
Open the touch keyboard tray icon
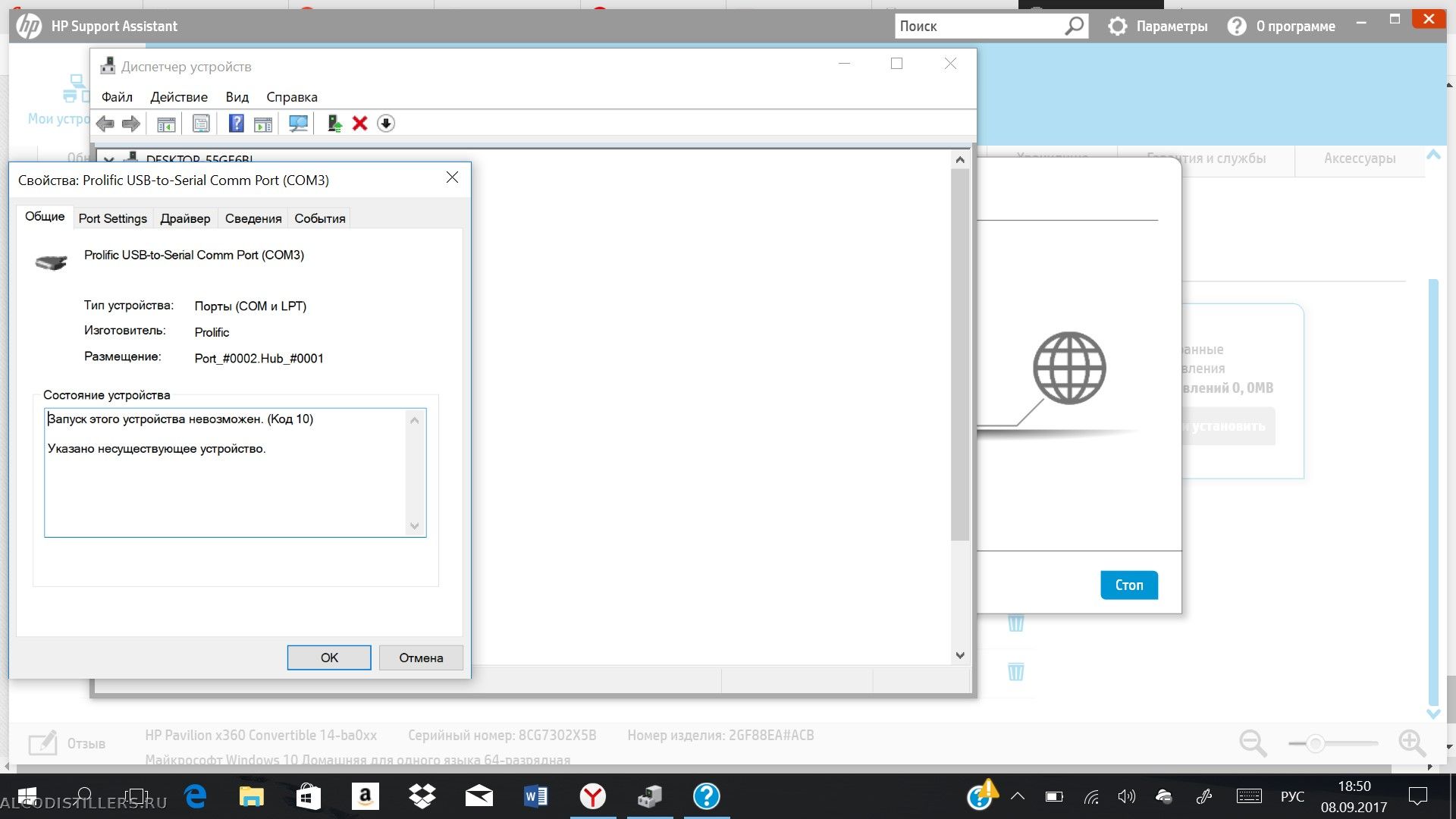(1249, 796)
